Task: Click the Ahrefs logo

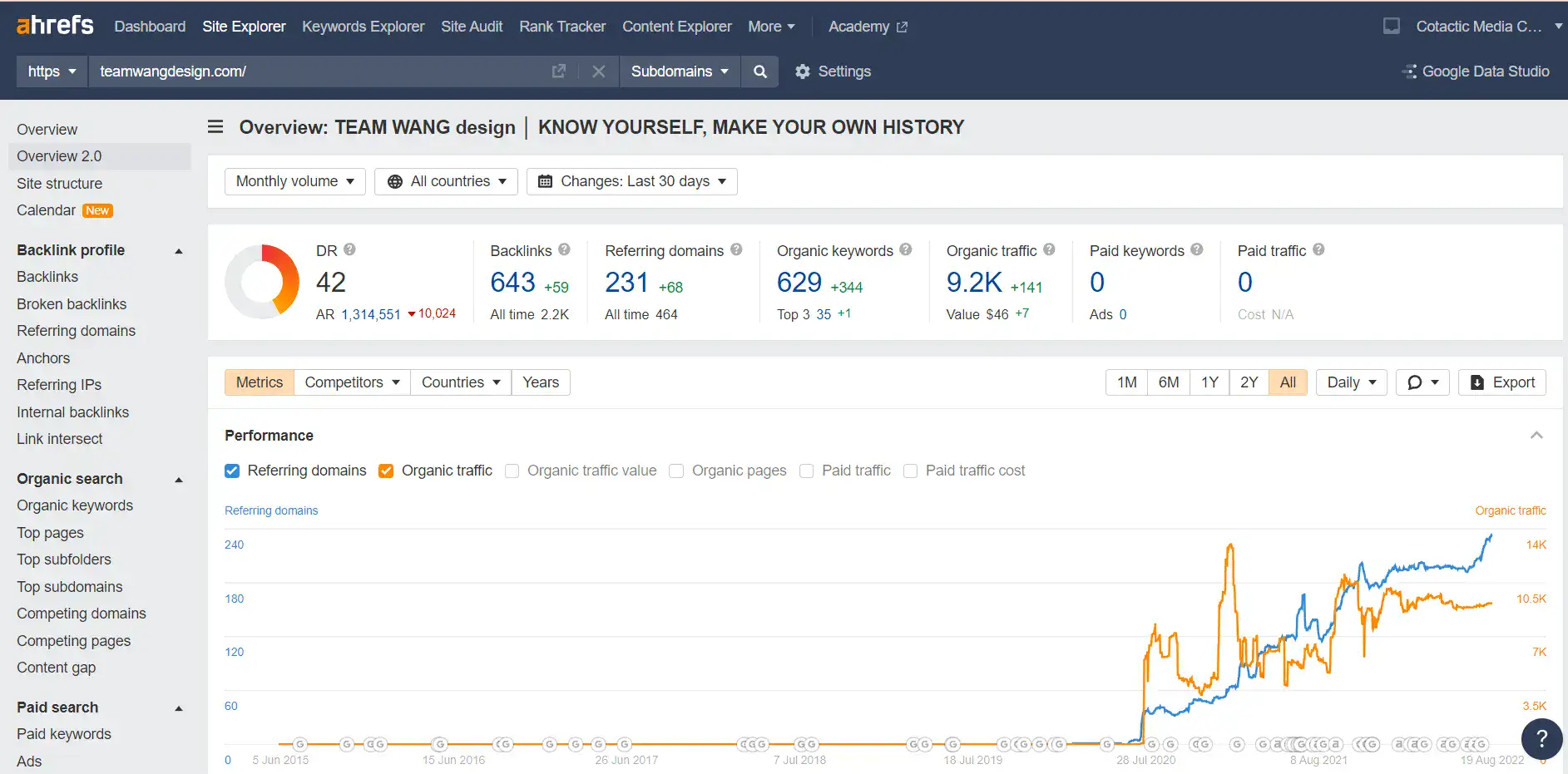Action: point(55,26)
